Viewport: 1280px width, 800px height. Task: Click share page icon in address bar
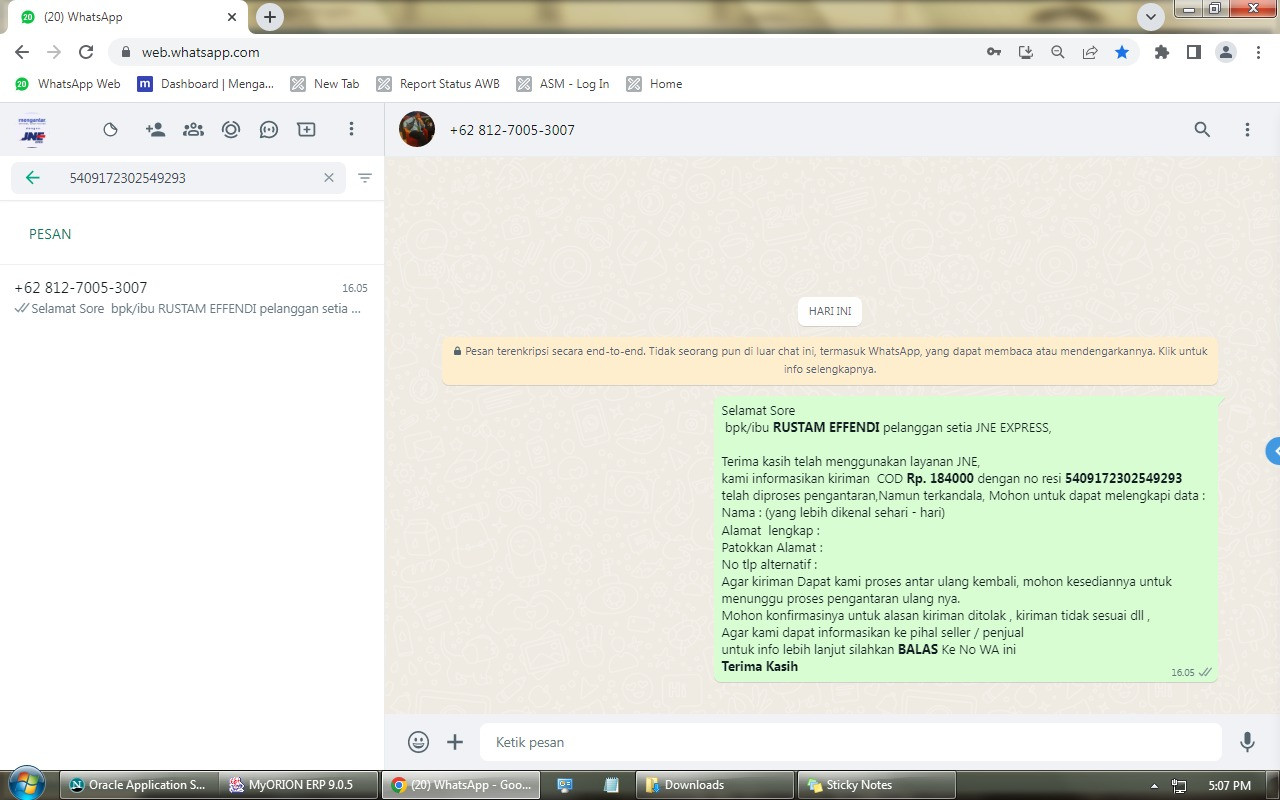[x=1090, y=52]
